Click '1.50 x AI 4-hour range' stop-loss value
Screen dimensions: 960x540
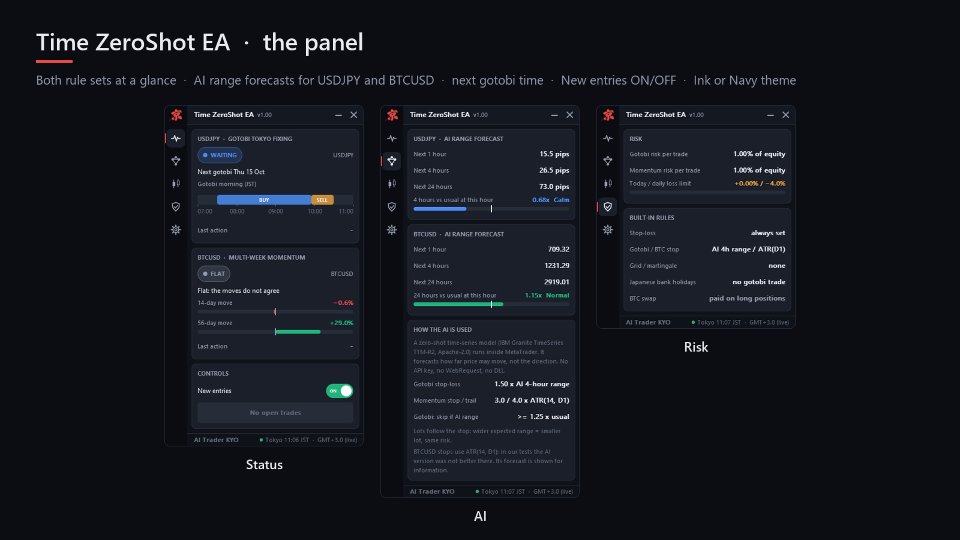click(532, 384)
